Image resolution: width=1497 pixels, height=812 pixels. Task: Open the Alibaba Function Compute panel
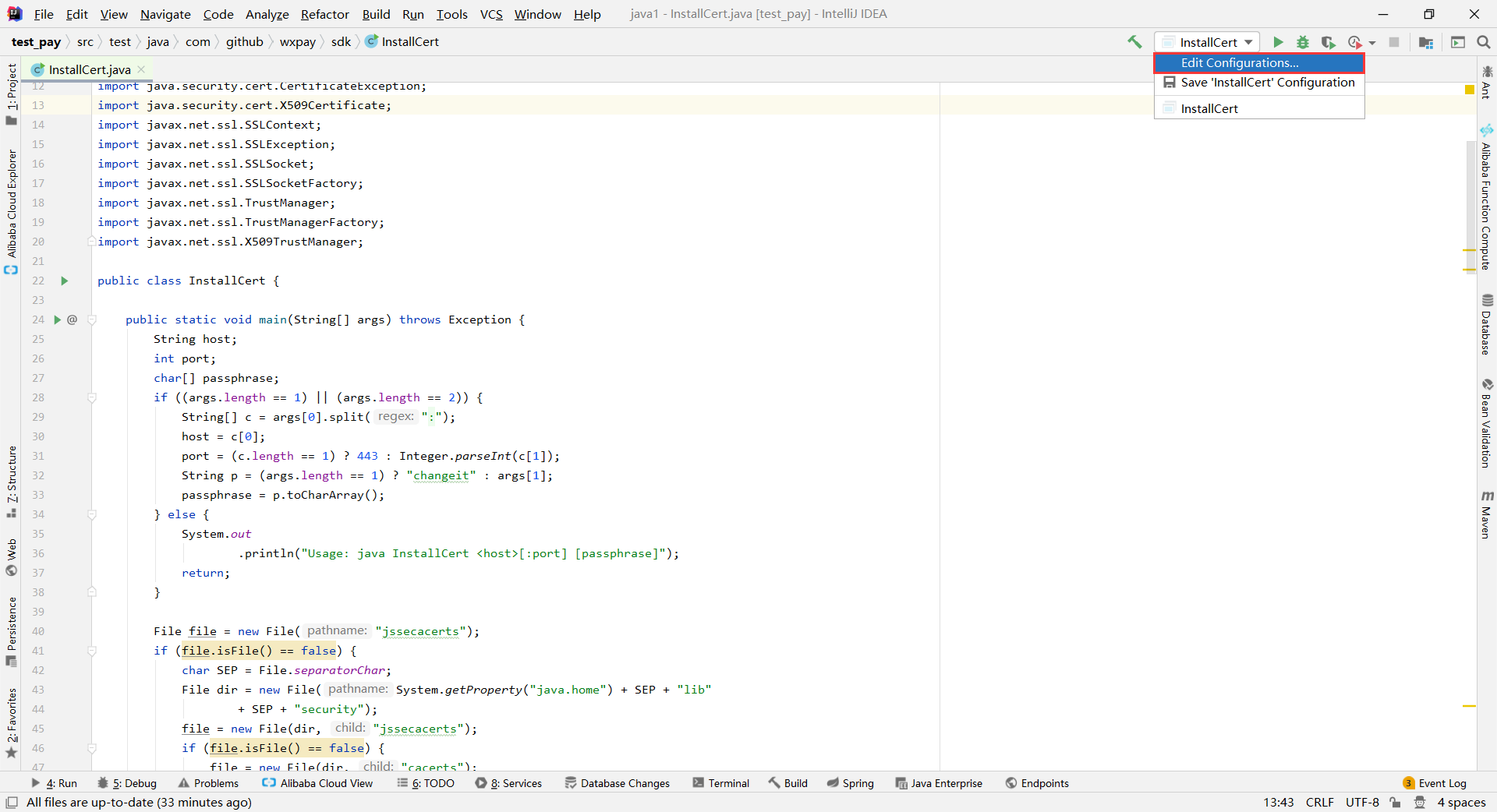(x=1487, y=197)
